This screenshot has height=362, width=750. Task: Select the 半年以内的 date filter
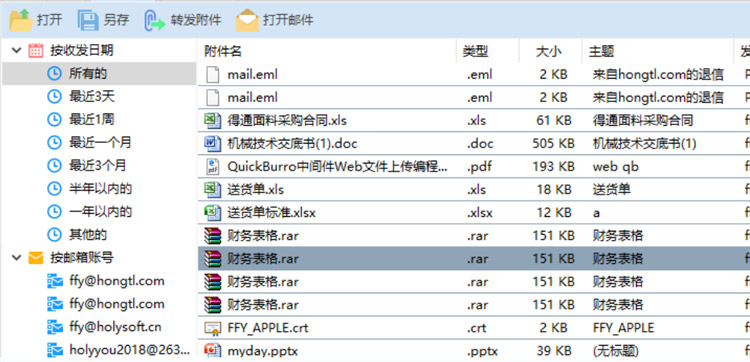pos(100,188)
